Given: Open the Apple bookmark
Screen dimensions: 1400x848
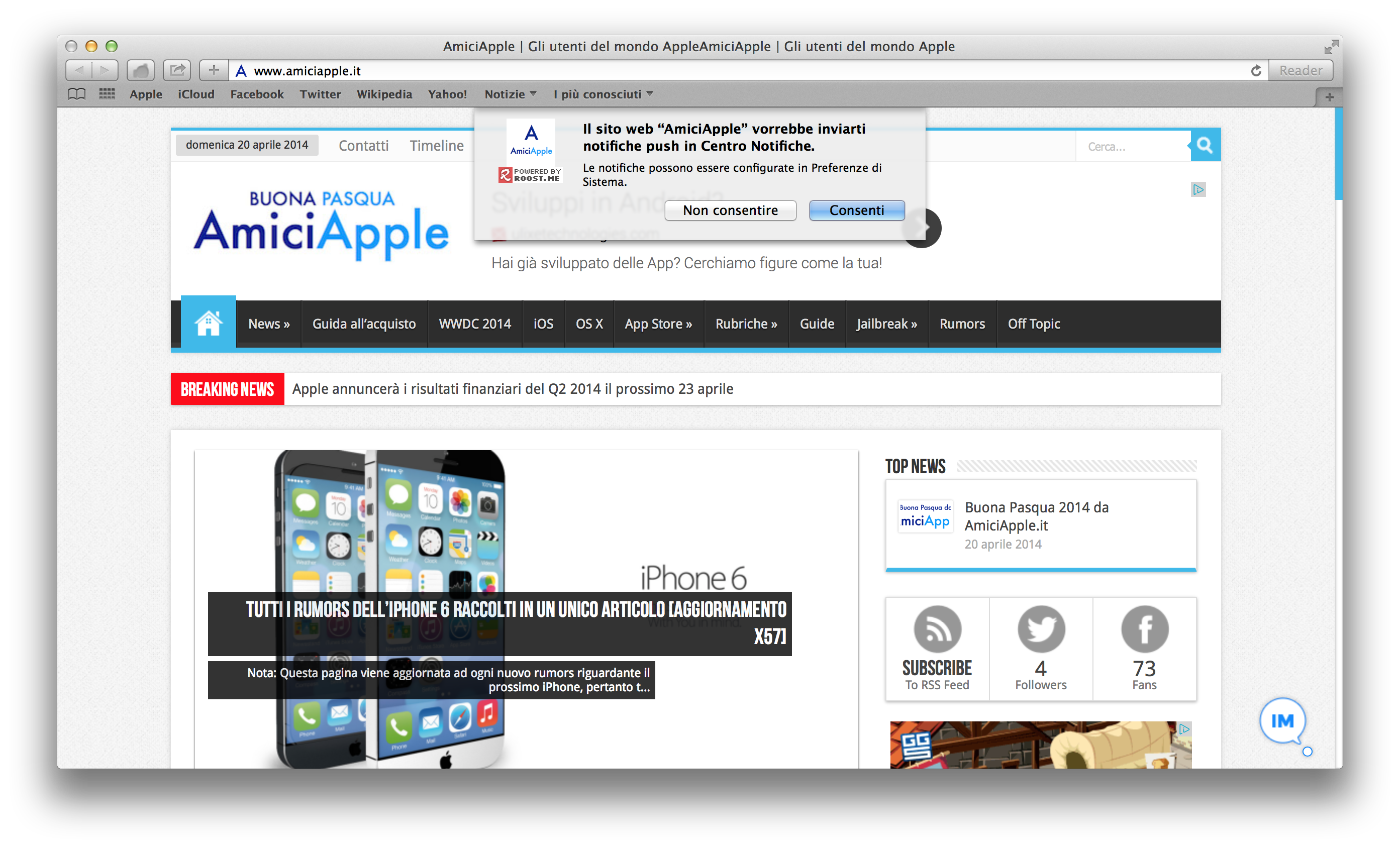Looking at the screenshot, I should coord(146,94).
